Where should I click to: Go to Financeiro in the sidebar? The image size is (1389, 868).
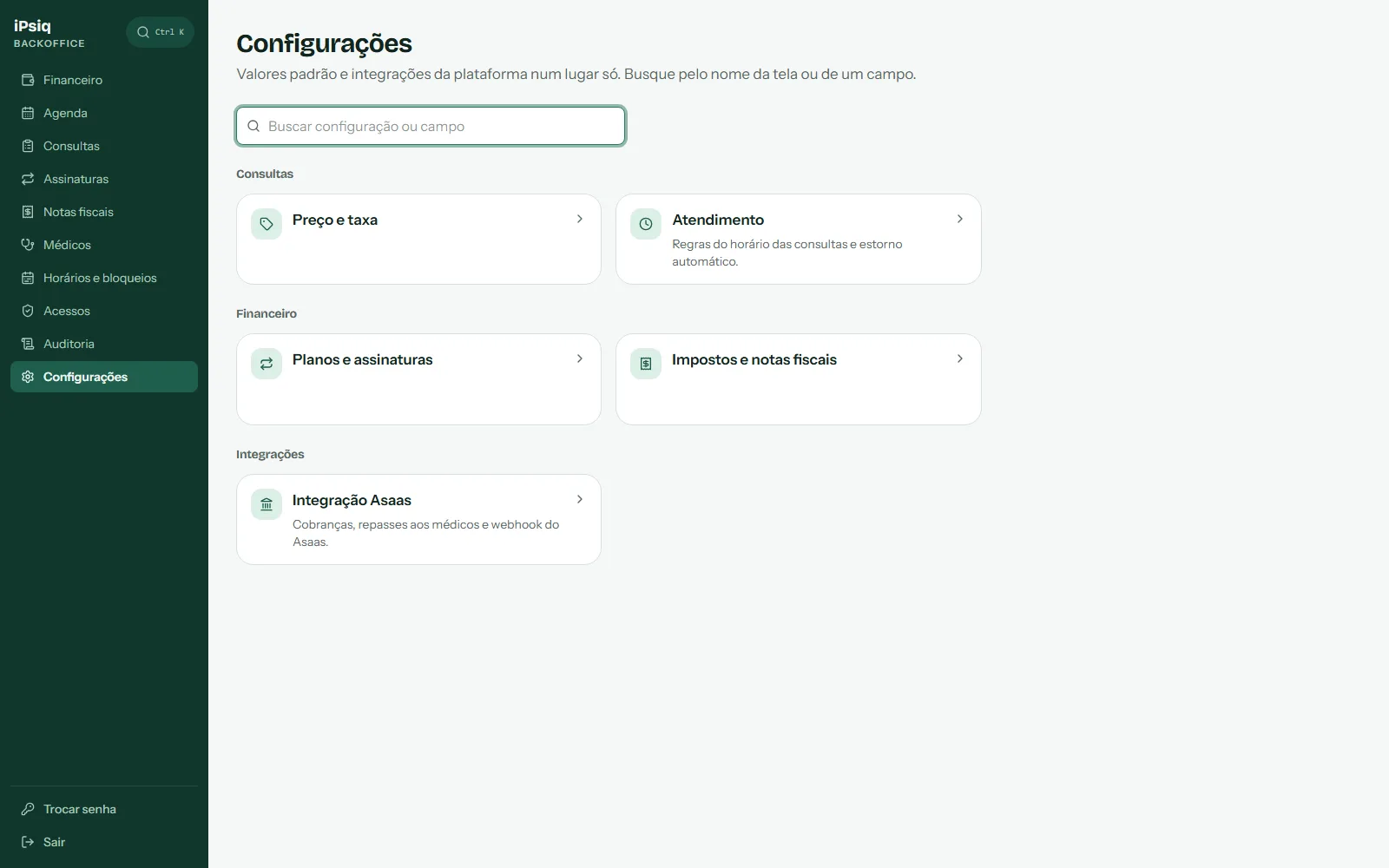point(104,80)
